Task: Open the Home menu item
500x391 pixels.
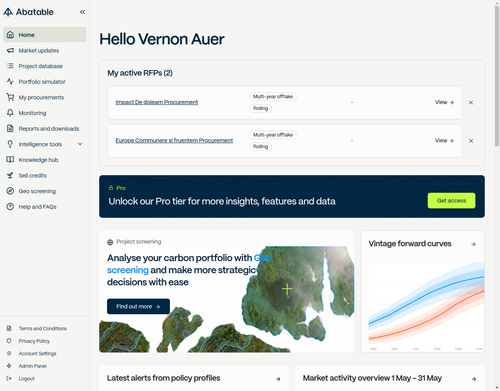Action: tap(45, 35)
